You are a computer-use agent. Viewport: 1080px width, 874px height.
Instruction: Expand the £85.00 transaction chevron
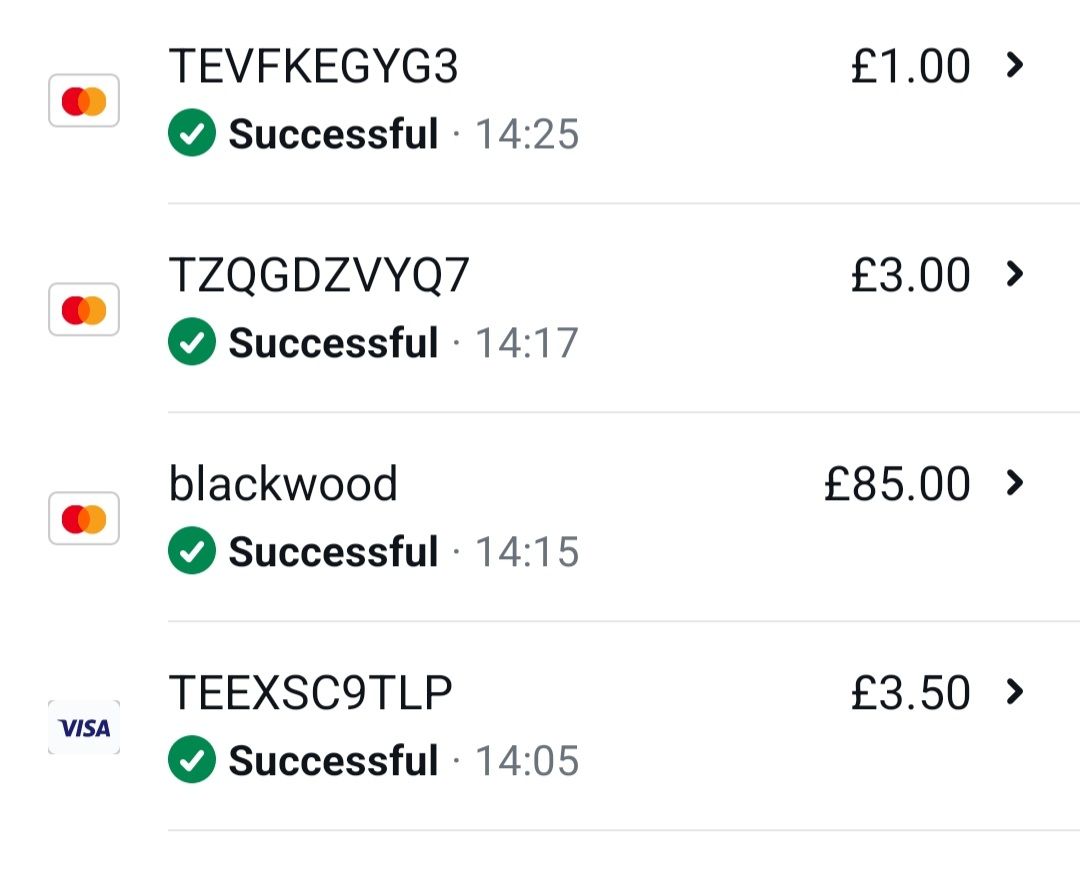(x=1014, y=483)
